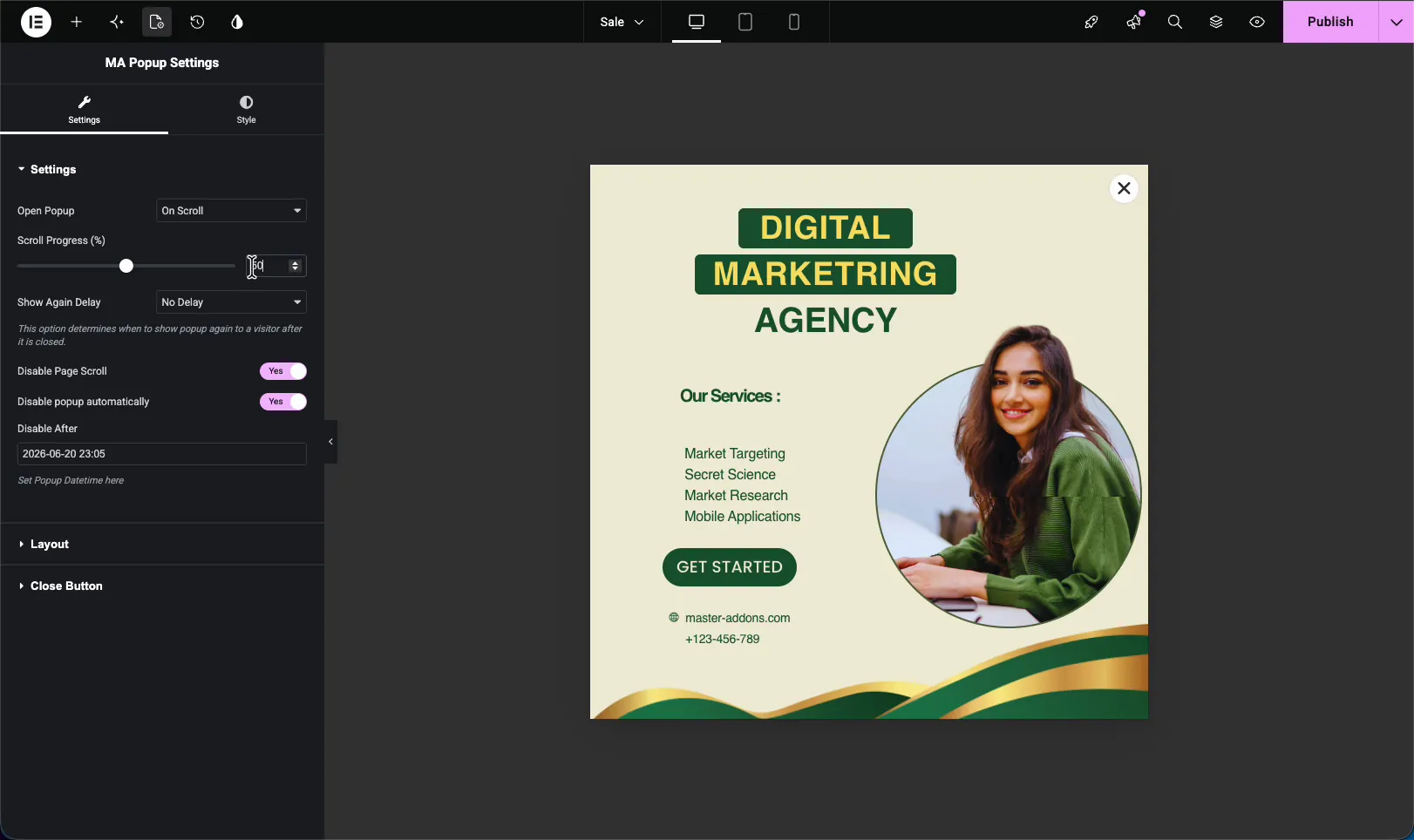The height and width of the screenshot is (840, 1414).
Task: Open Publish options arrow dropdown
Action: (1396, 22)
